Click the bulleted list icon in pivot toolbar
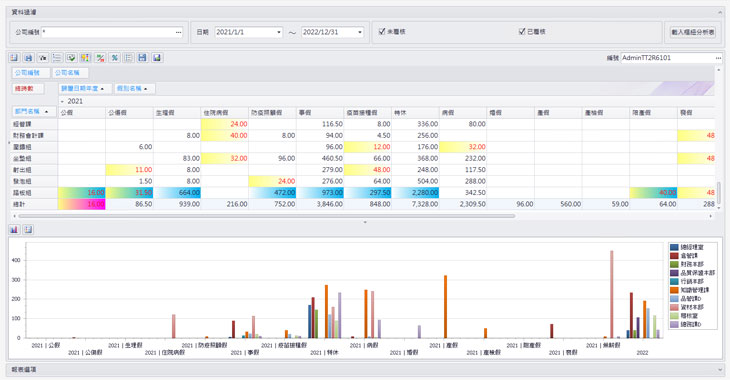Screen dimensions: 730x380 pos(57,58)
